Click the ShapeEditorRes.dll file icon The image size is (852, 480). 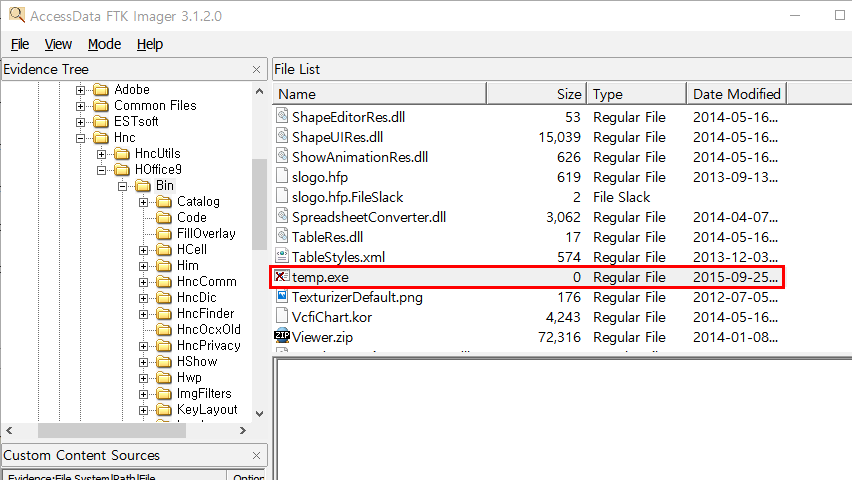tap(282, 116)
